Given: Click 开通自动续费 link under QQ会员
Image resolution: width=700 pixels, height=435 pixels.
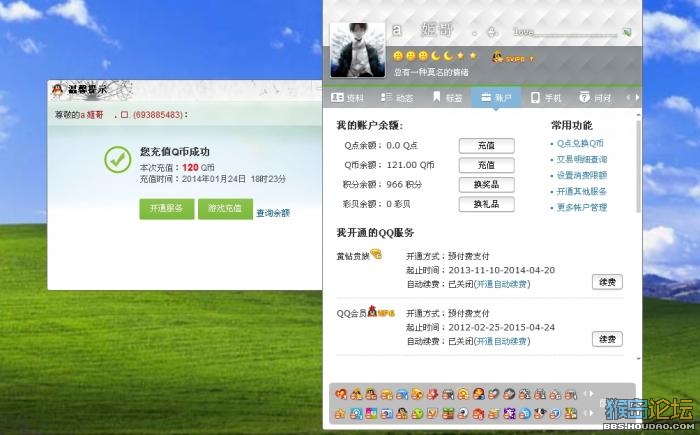Looking at the screenshot, I should tap(502, 341).
